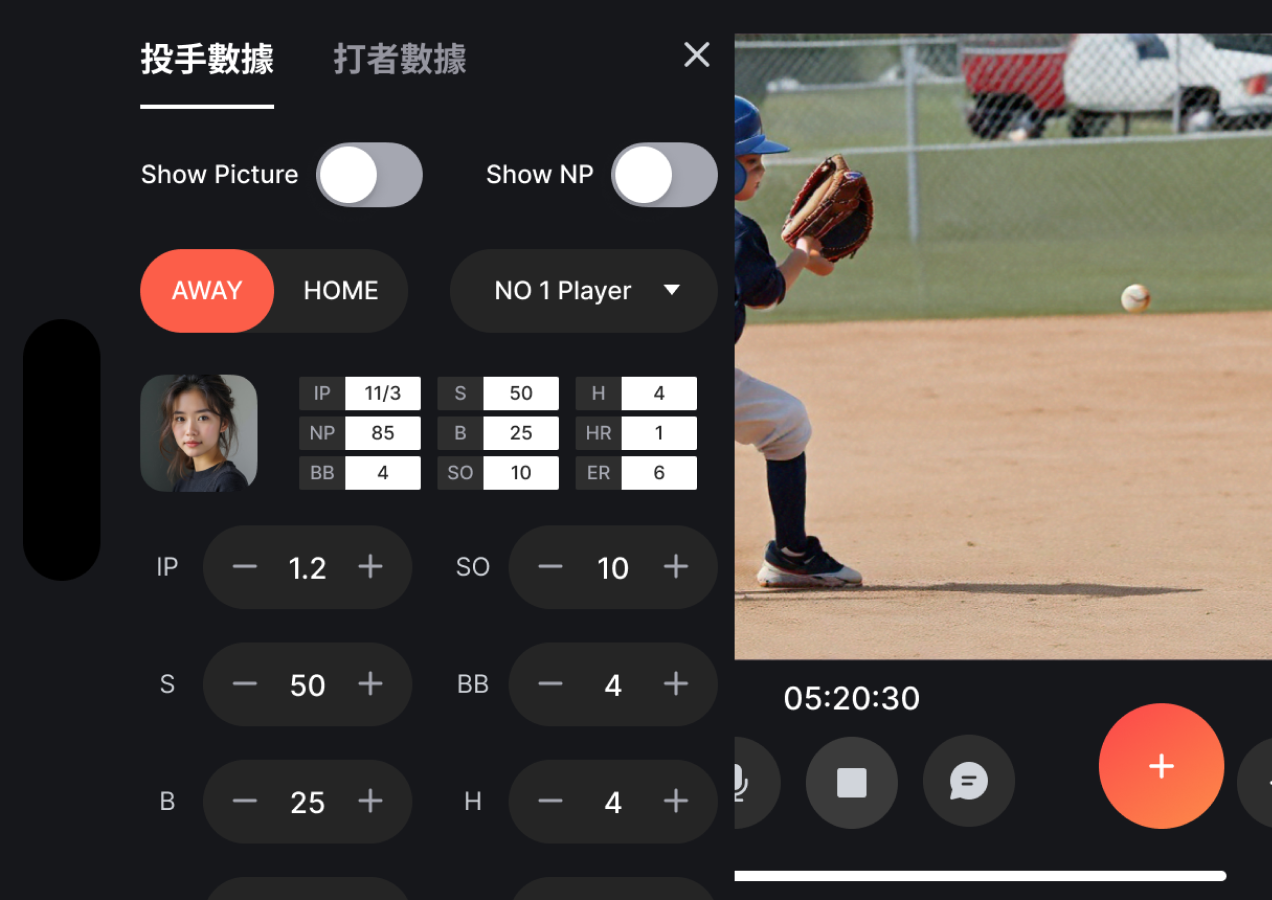Select the HOME team option
Viewport: 1272px width, 900px height.
pyautogui.click(x=341, y=291)
